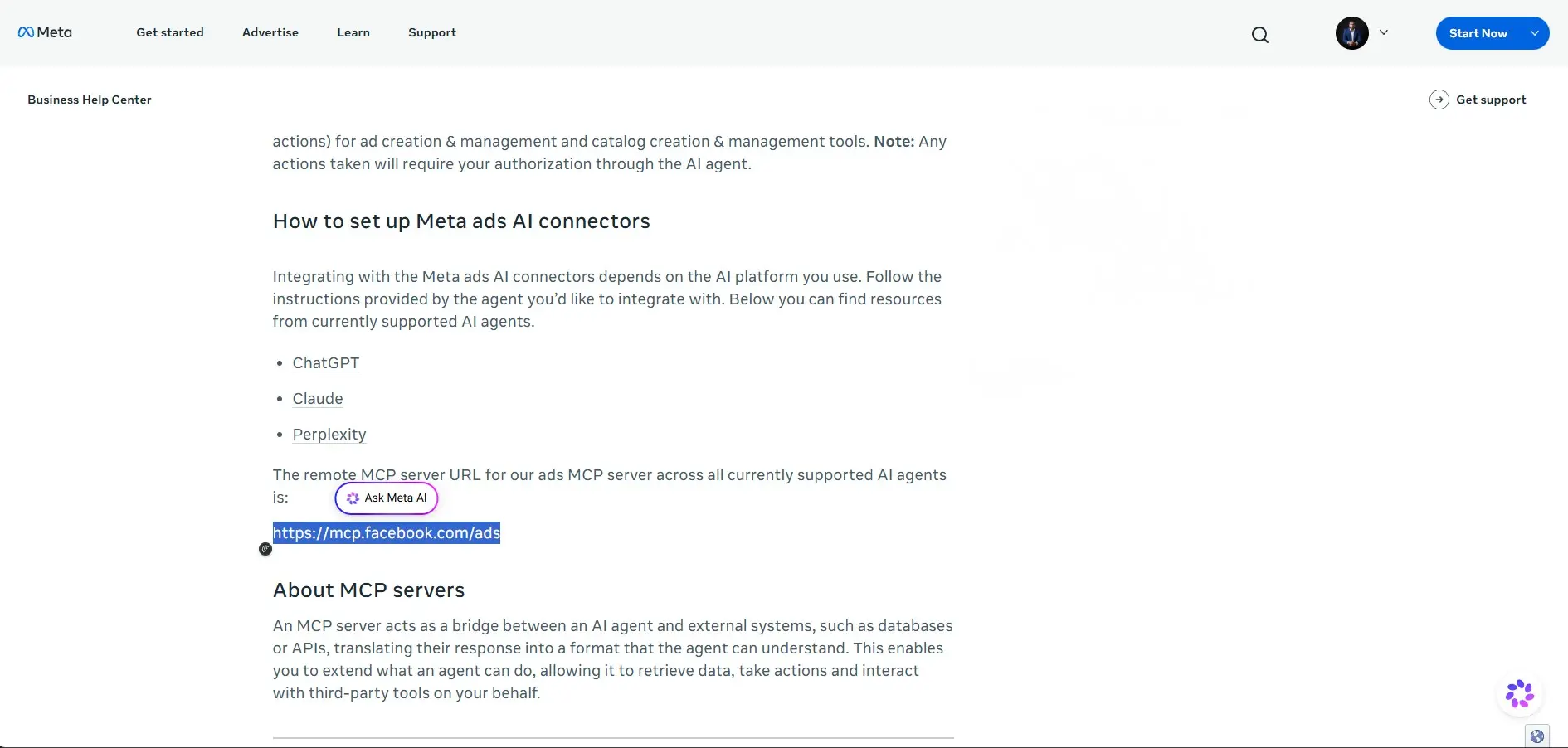Click the Ask Meta AI button
The image size is (1568, 748).
(x=387, y=498)
